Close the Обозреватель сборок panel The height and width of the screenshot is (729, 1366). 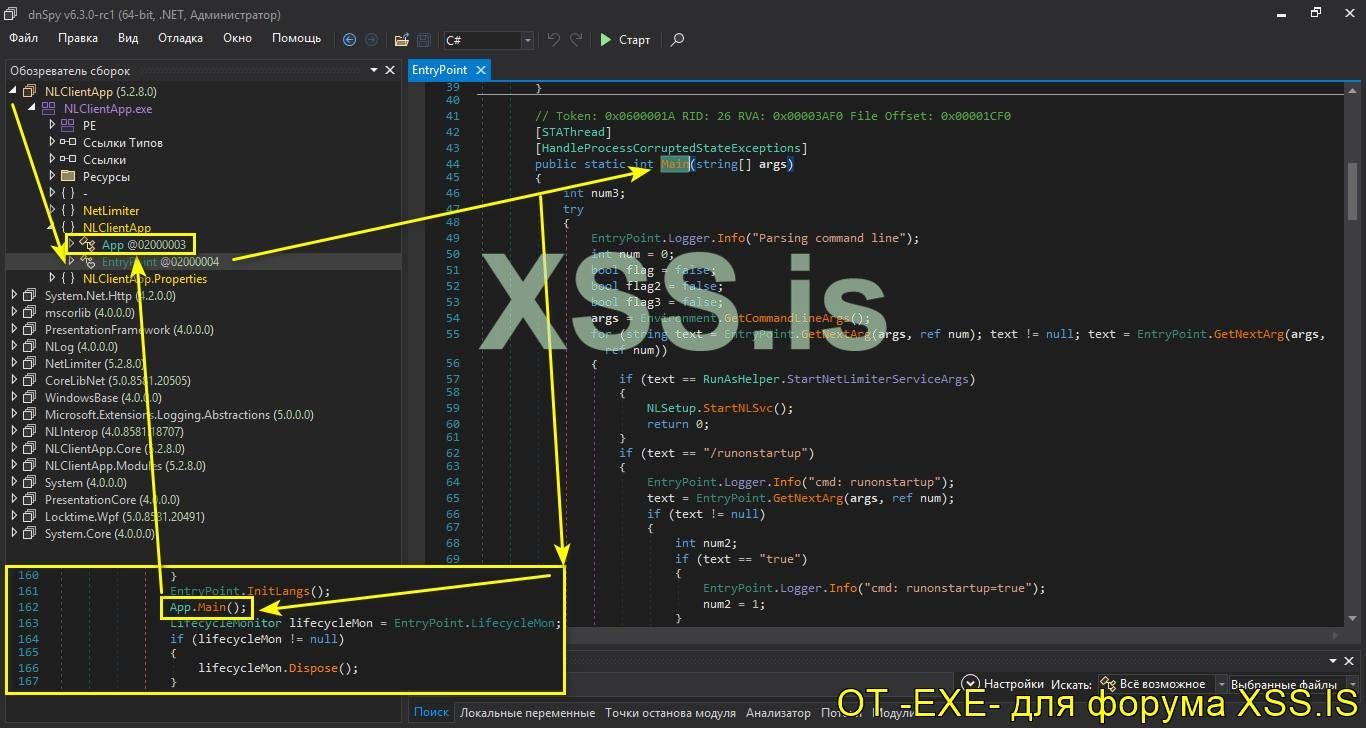[391, 70]
